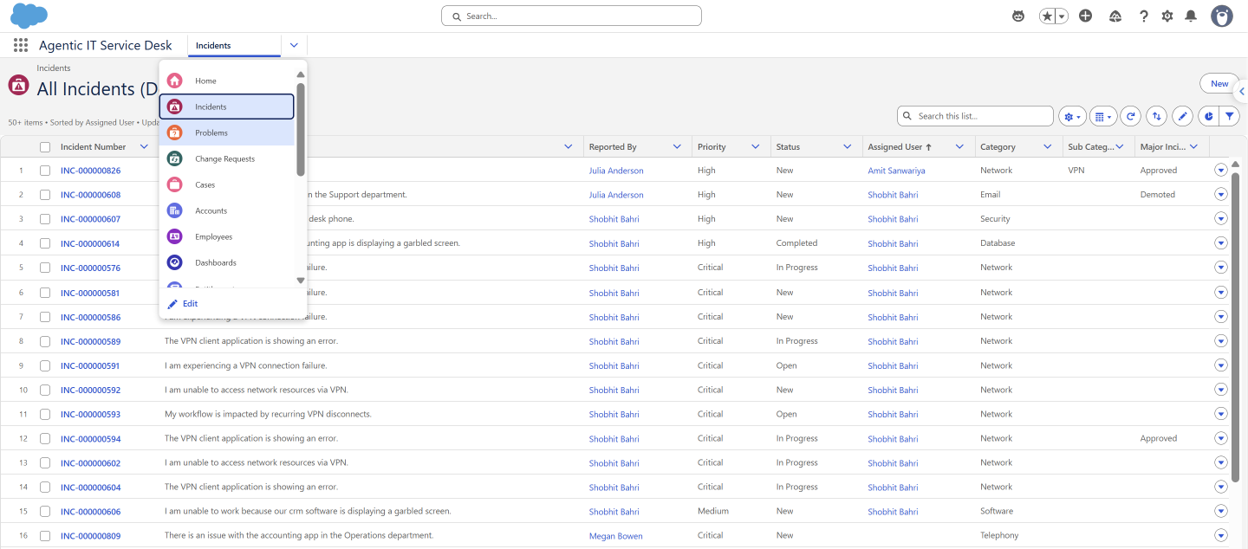Open Priority column dropdown

[755, 147]
